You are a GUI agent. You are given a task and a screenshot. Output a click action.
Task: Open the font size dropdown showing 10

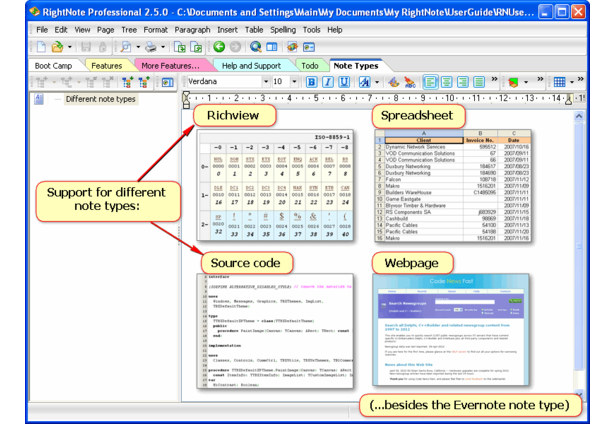294,82
